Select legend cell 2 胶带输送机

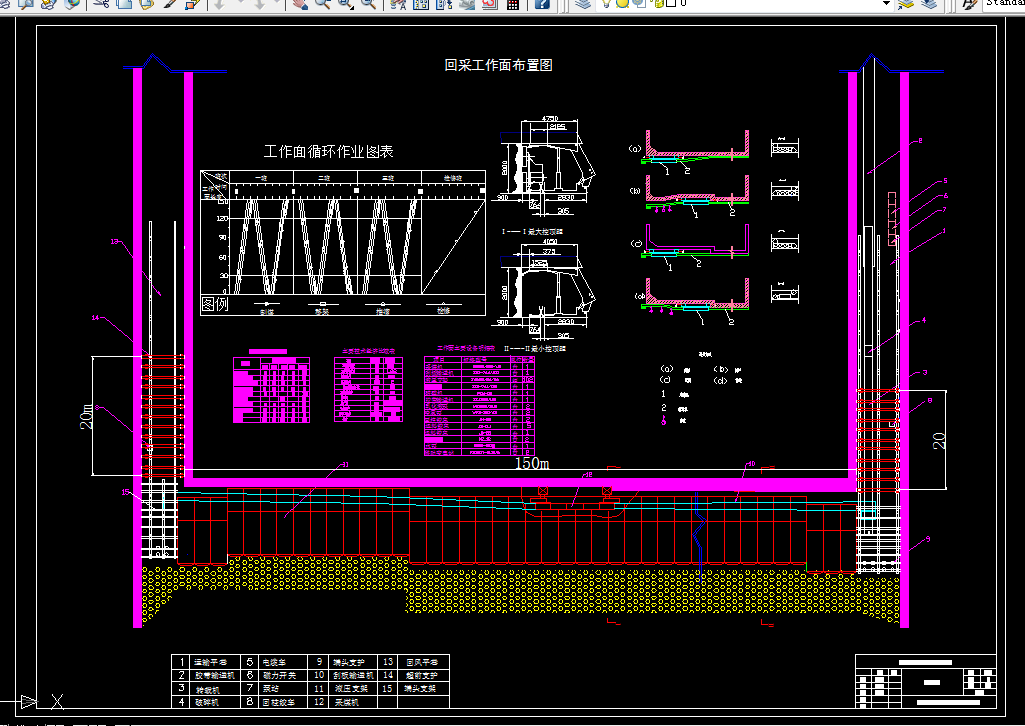tap(215, 675)
